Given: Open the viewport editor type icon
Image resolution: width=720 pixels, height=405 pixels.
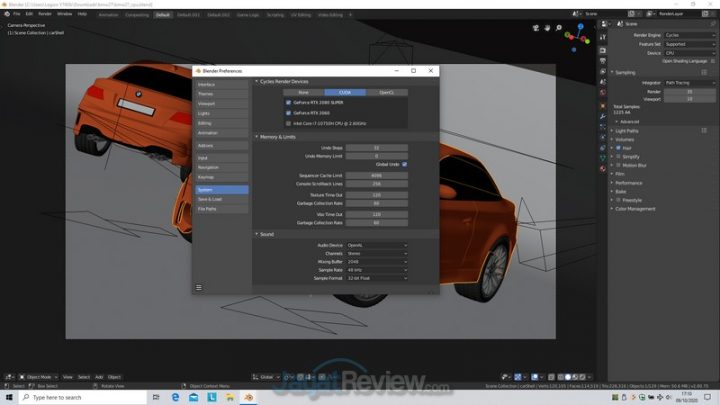Looking at the screenshot, I should 9,377.
